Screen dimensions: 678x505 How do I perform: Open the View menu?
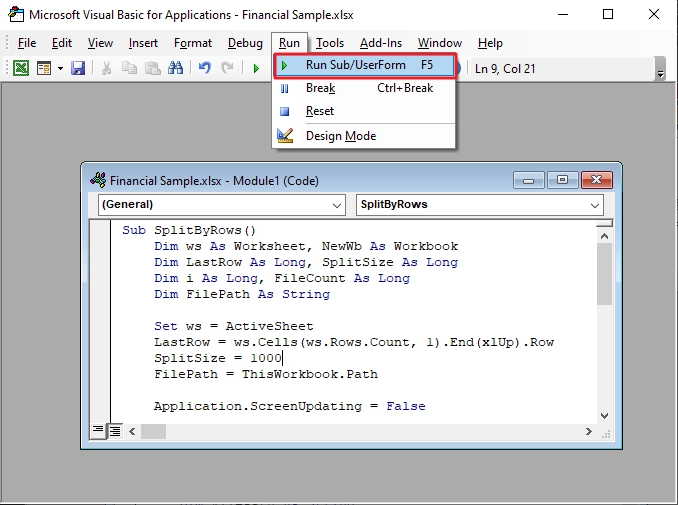point(100,43)
